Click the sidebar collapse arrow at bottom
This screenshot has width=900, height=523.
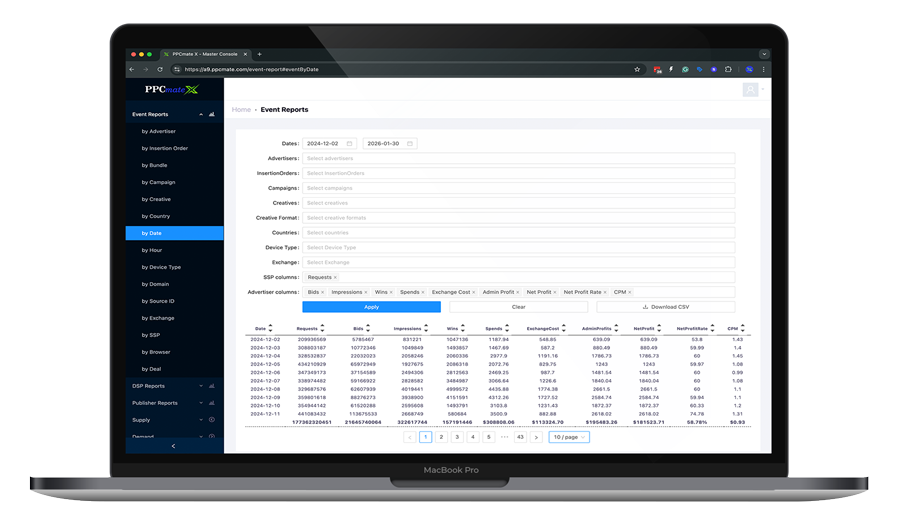click(x=173, y=446)
